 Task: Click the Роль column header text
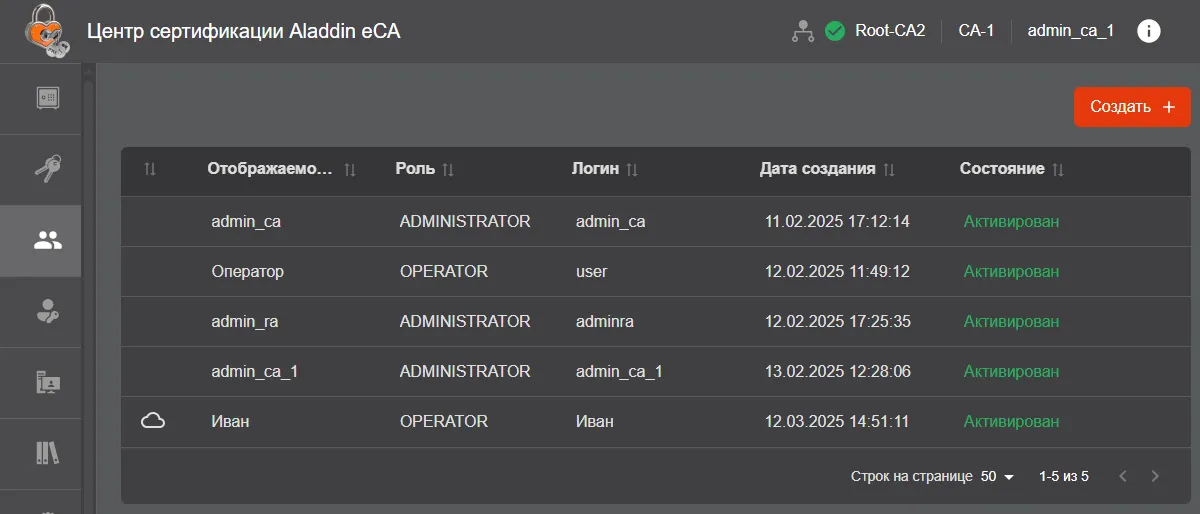click(x=415, y=169)
